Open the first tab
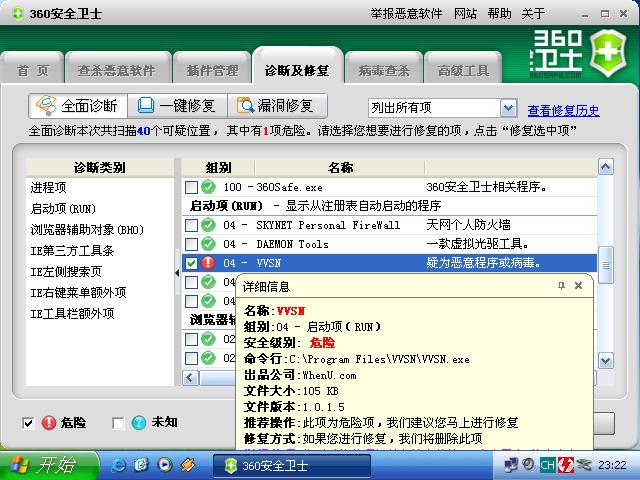This screenshot has height=480, width=640. [x=33, y=69]
